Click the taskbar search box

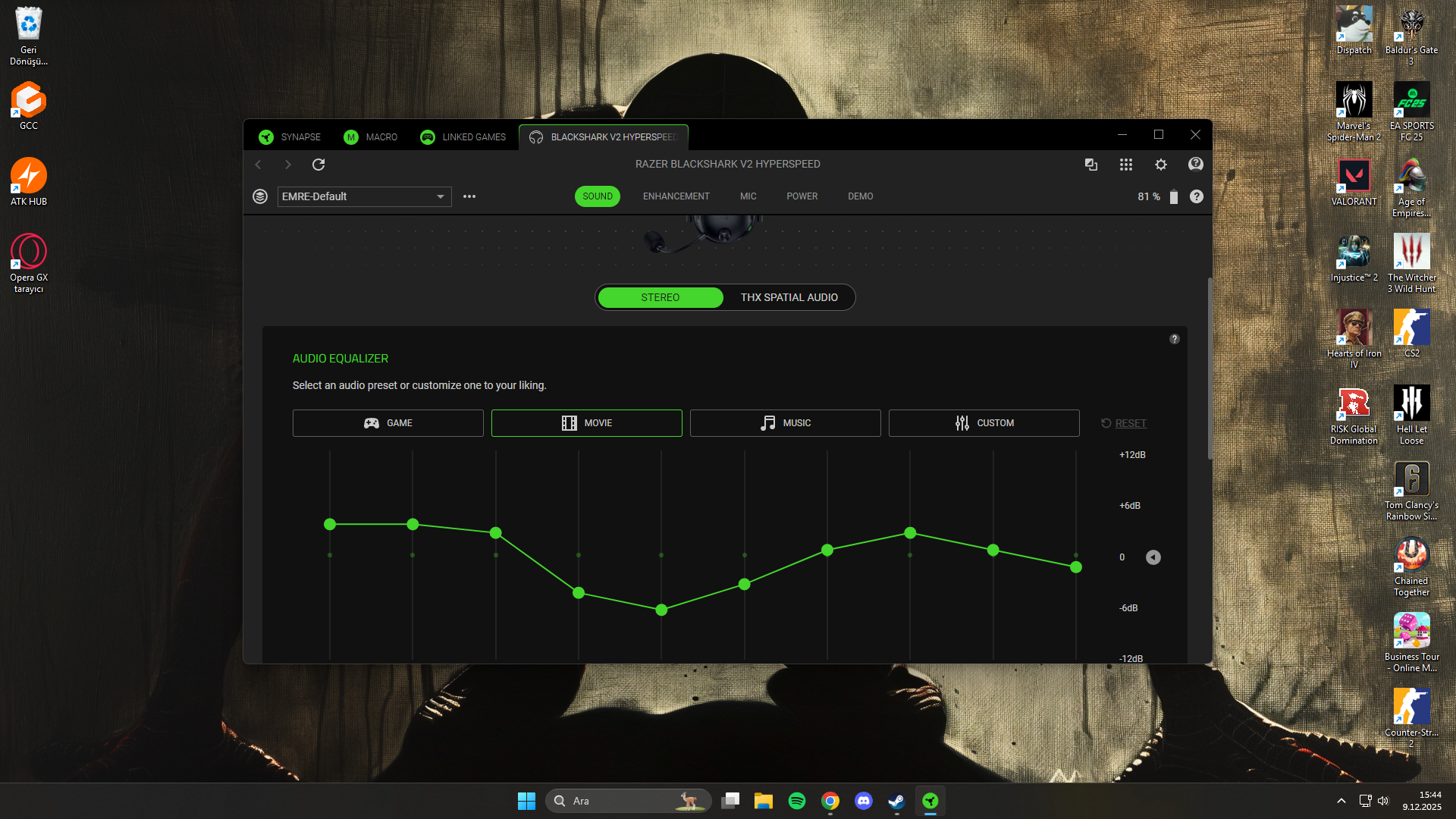point(628,801)
